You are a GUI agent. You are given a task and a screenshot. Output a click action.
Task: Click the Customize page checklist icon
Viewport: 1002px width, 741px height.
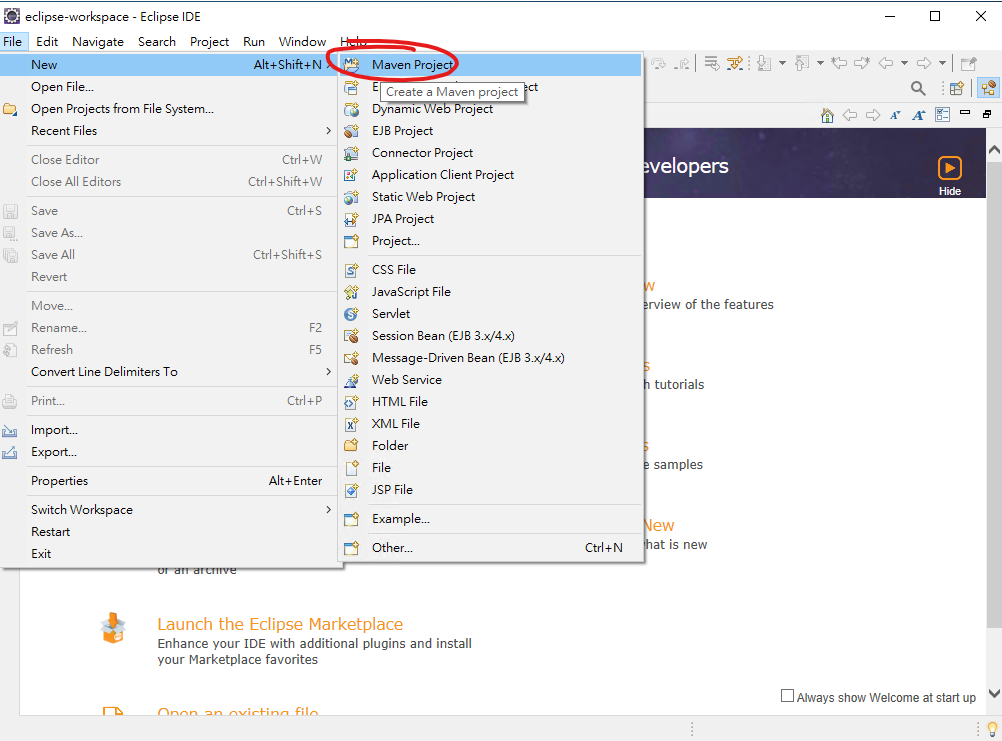coord(943,115)
